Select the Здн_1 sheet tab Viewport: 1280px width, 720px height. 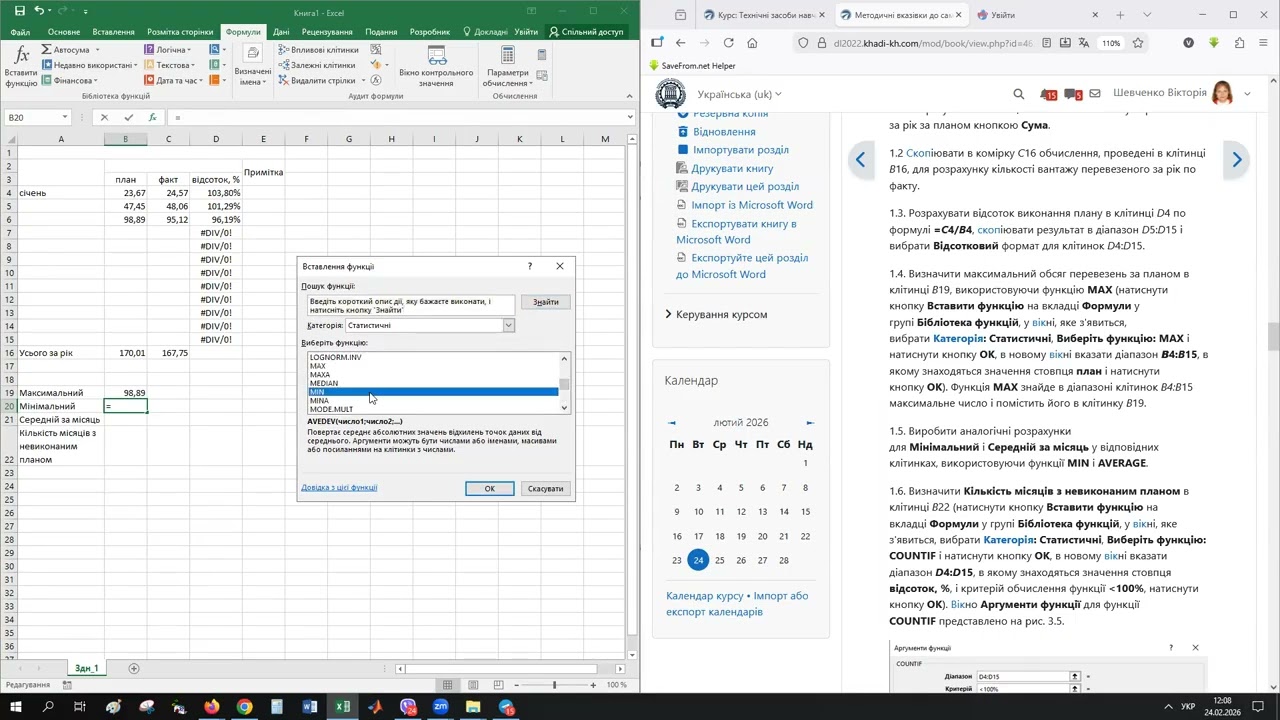coord(87,668)
